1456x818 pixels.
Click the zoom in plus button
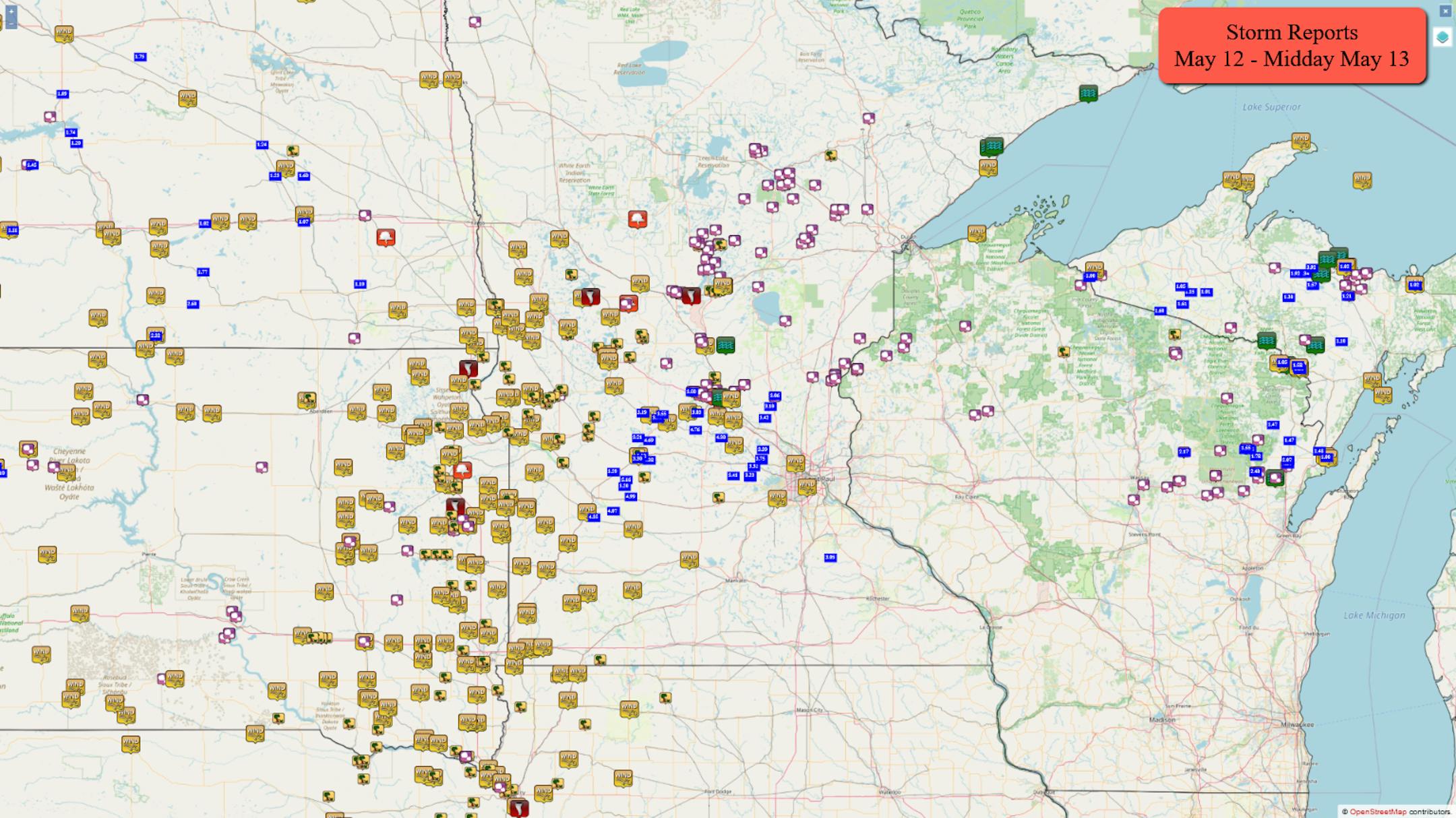[11, 13]
